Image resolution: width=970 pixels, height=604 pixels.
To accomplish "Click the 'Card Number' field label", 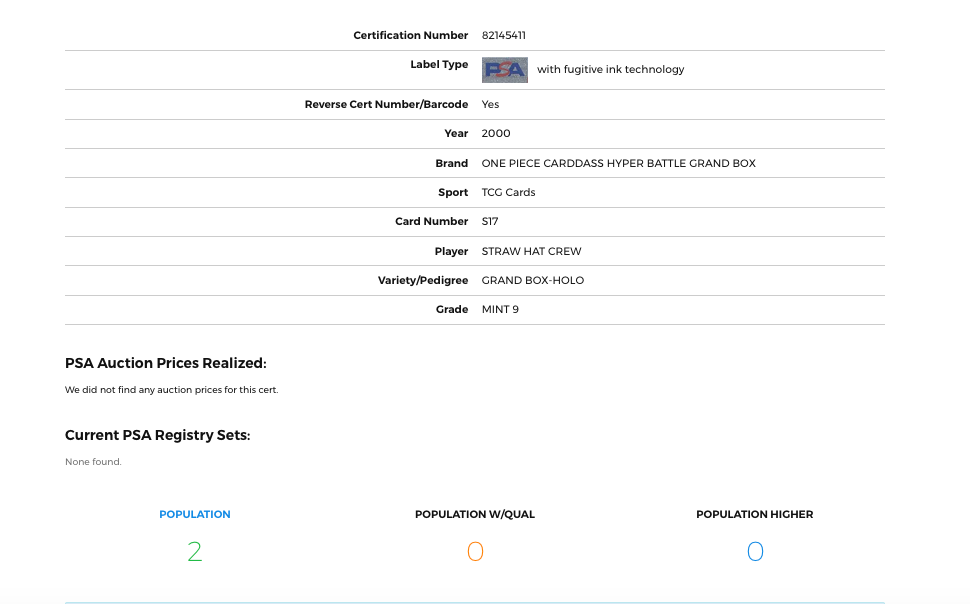I will point(432,222).
